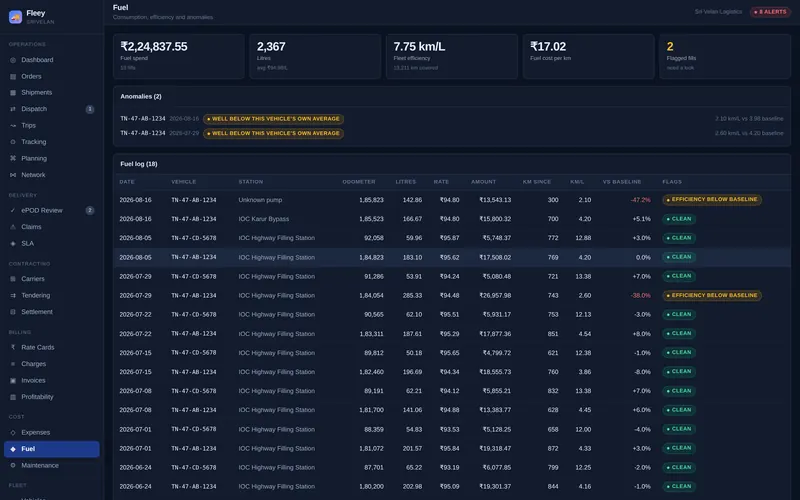The height and width of the screenshot is (500, 800).
Task: Click the Odometer column header
Action: [359, 182]
